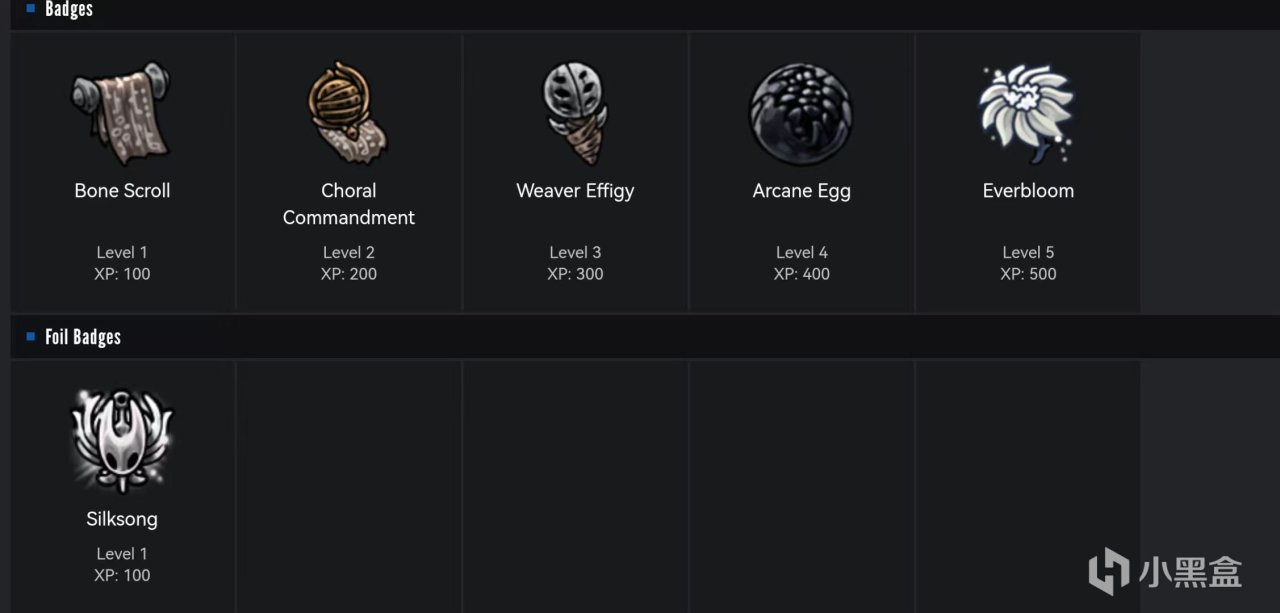This screenshot has height=613, width=1280.
Task: Click the Badges section header
Action: pyautogui.click(x=69, y=10)
